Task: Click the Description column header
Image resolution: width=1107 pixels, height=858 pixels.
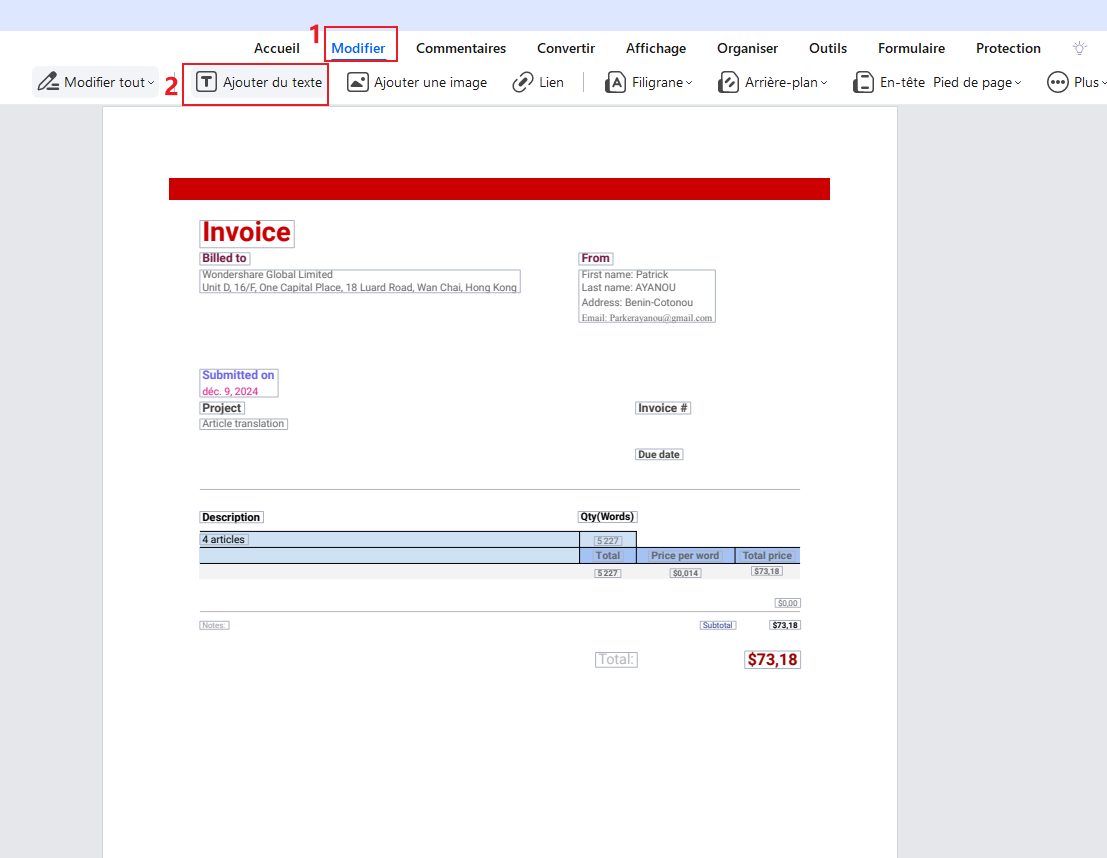Action: tap(231, 518)
